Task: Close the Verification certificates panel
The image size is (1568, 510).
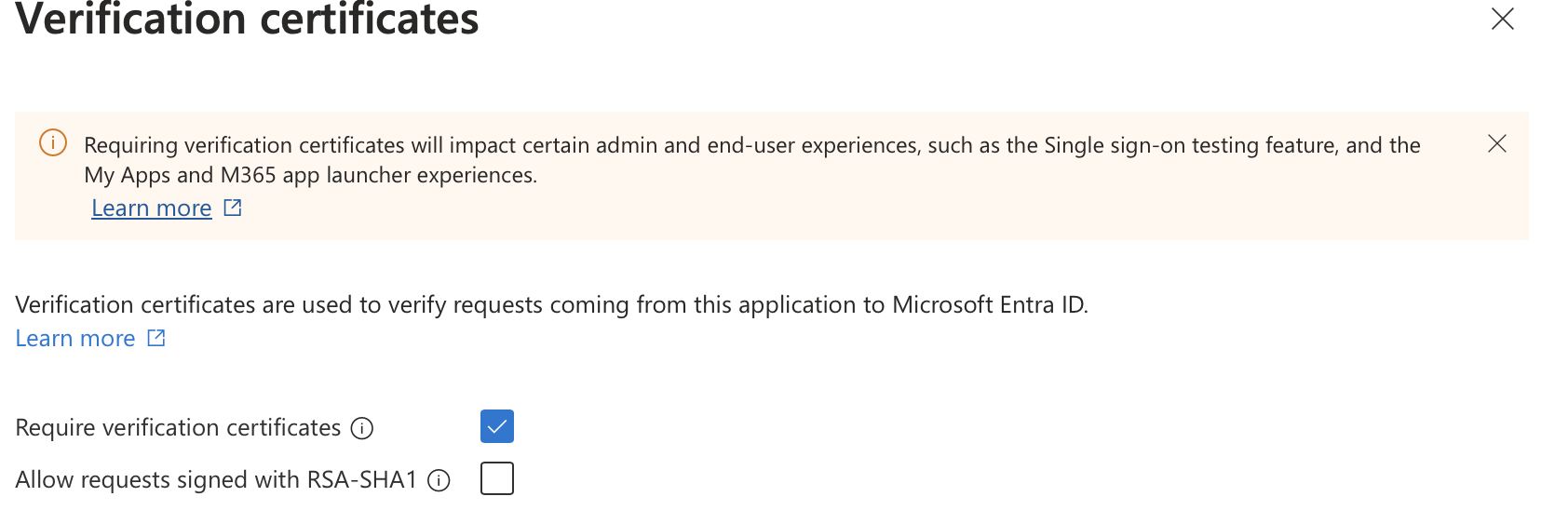Action: pos(1502,20)
